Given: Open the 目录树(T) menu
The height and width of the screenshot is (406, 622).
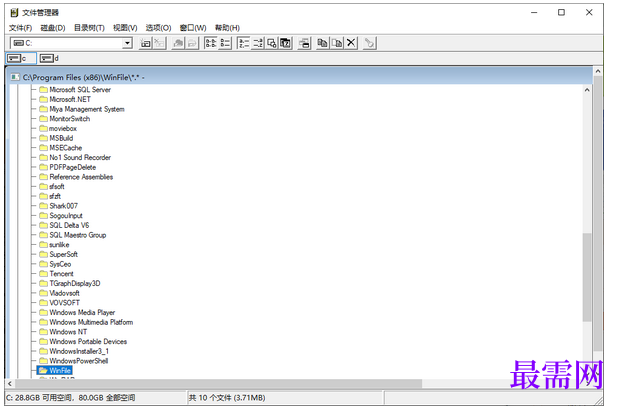Looking at the screenshot, I should coord(89,28).
